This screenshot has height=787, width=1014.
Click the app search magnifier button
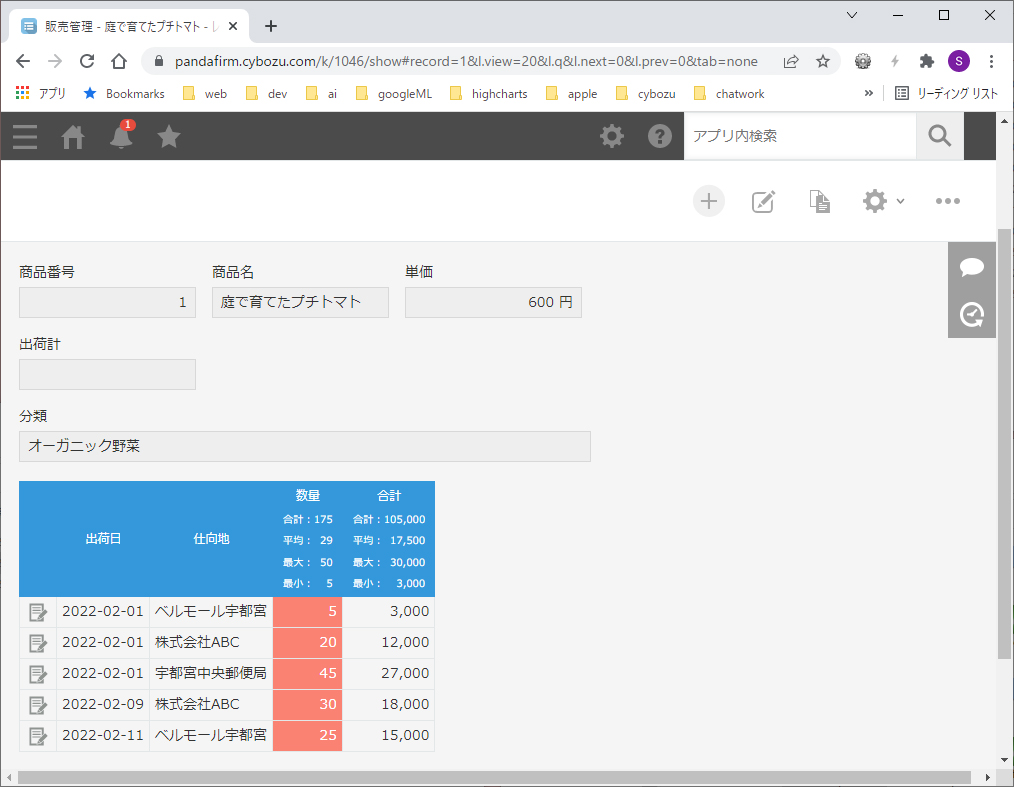tap(940, 136)
